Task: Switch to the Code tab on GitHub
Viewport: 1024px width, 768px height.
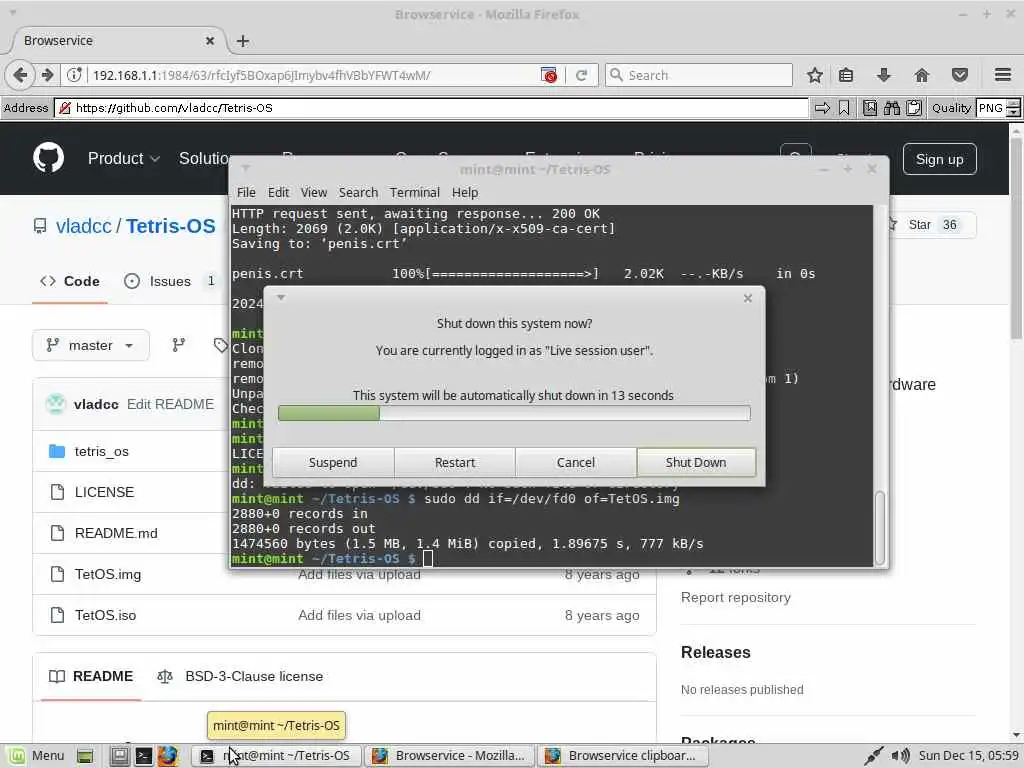Action: [70, 281]
